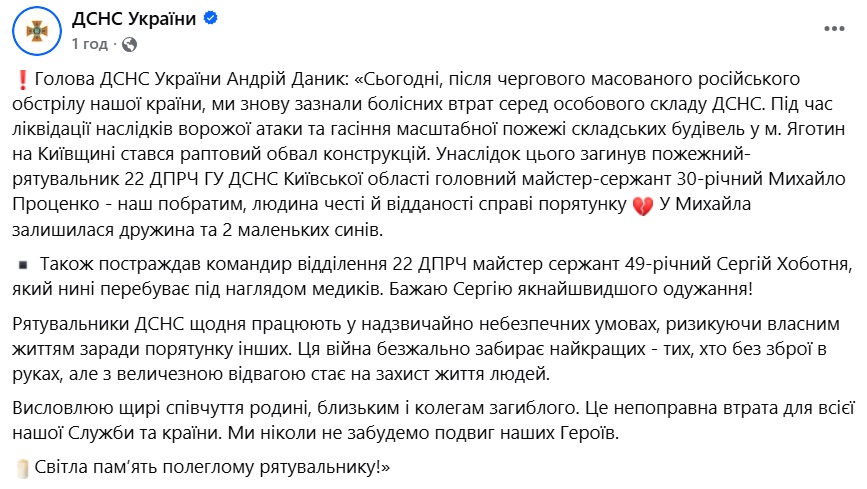Click the candle emoji in last line

pyautogui.click(x=23, y=467)
